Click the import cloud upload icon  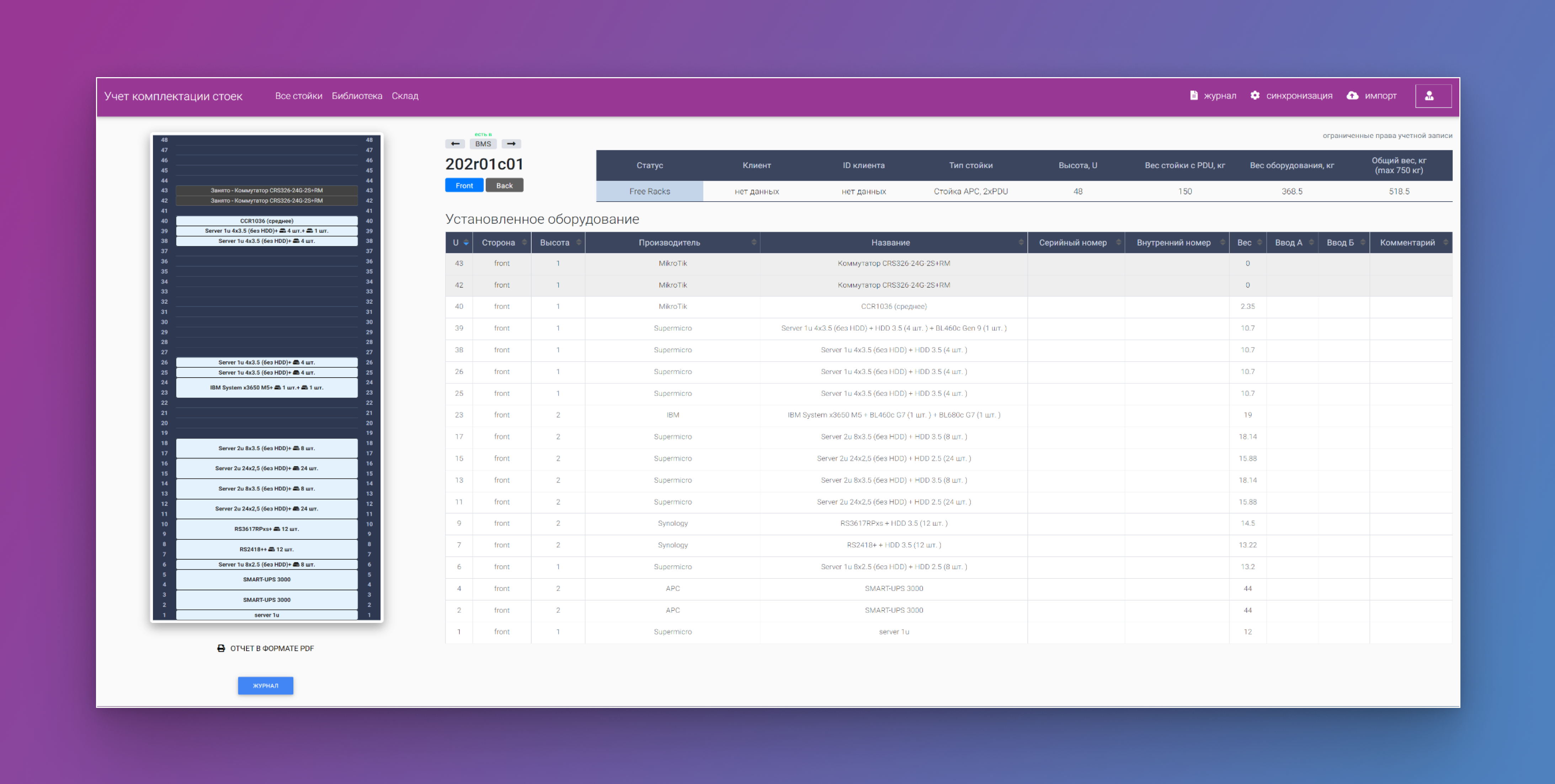click(x=1352, y=95)
